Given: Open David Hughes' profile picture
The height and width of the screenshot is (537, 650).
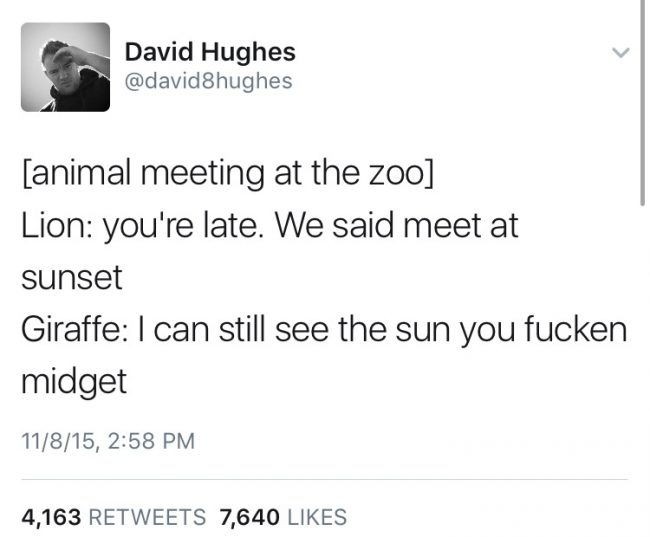Looking at the screenshot, I should pyautogui.click(x=65, y=67).
